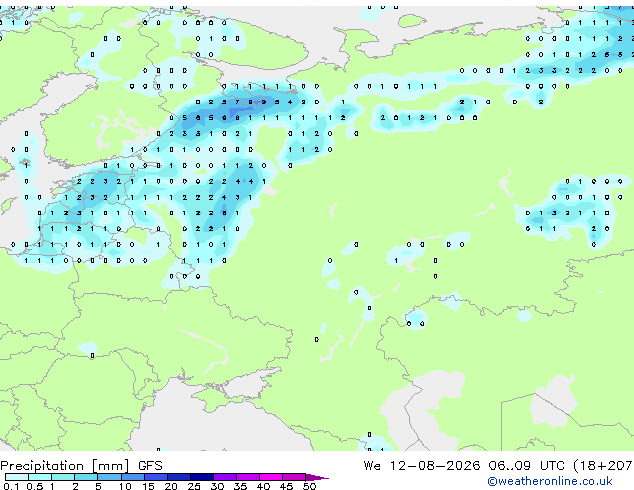Click legend value "20"
Image resolution: width=634 pixels, height=490 pixels.
(x=171, y=486)
